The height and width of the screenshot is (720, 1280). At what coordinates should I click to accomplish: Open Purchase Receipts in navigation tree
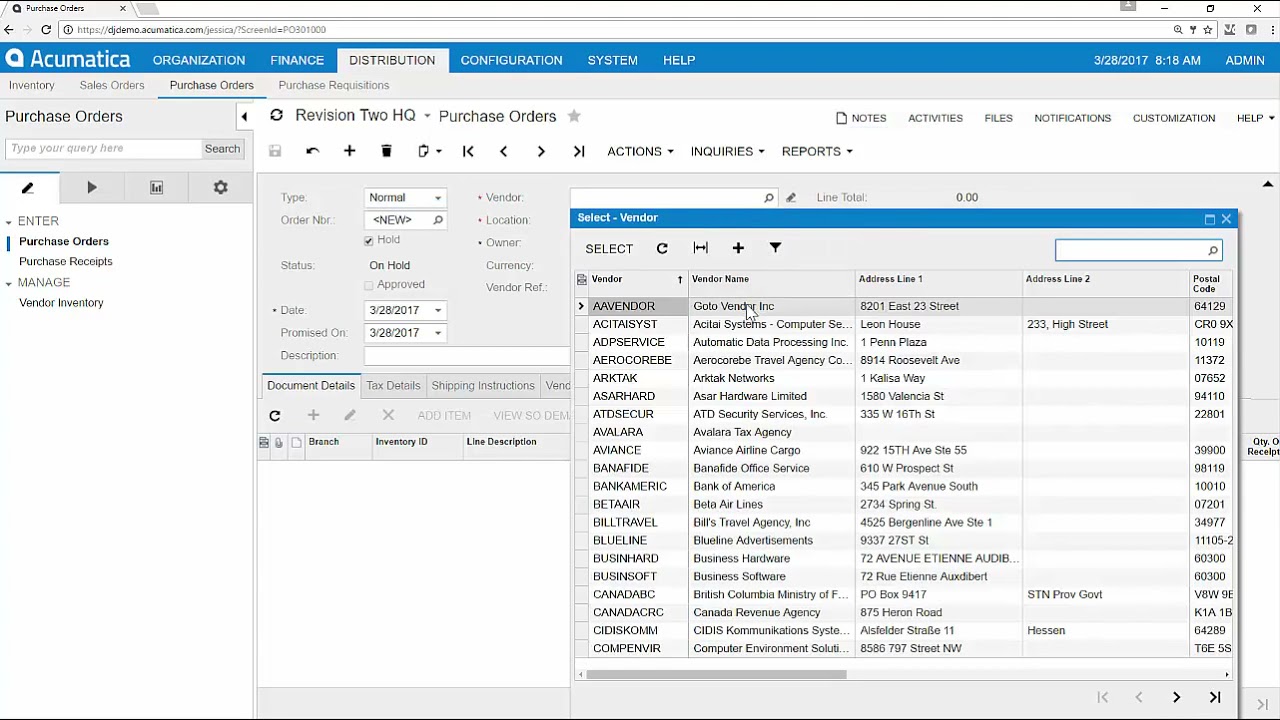[66, 261]
